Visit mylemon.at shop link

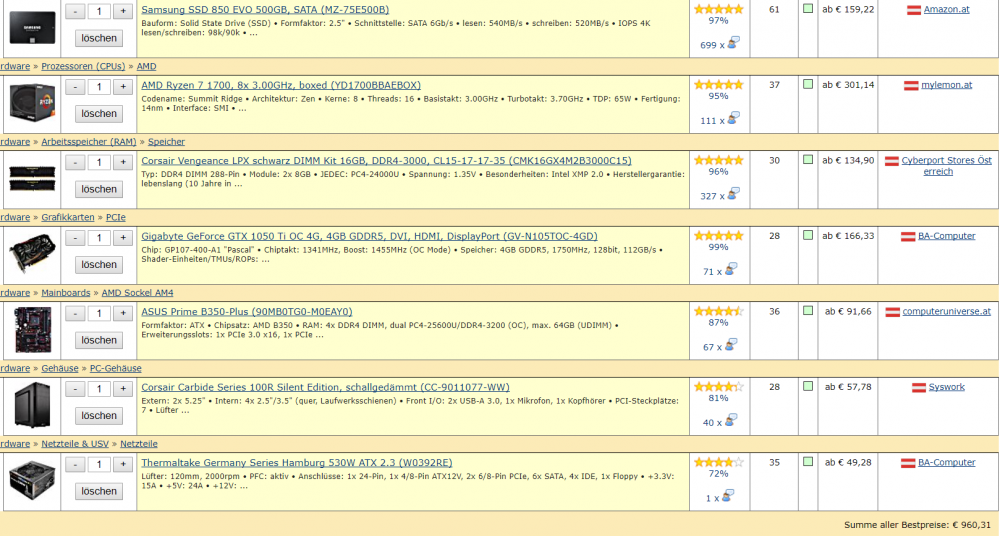[x=946, y=85]
